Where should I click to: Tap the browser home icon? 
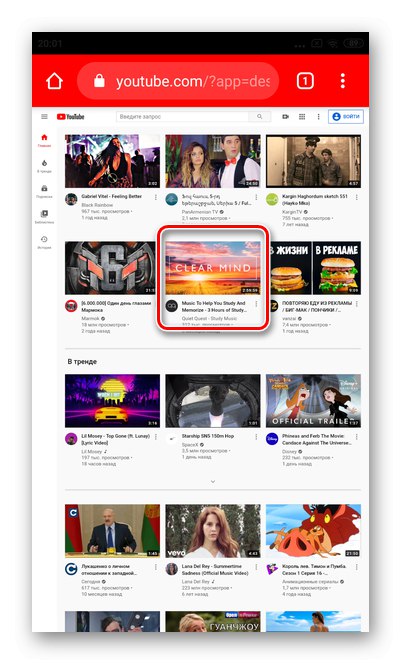tap(54, 80)
